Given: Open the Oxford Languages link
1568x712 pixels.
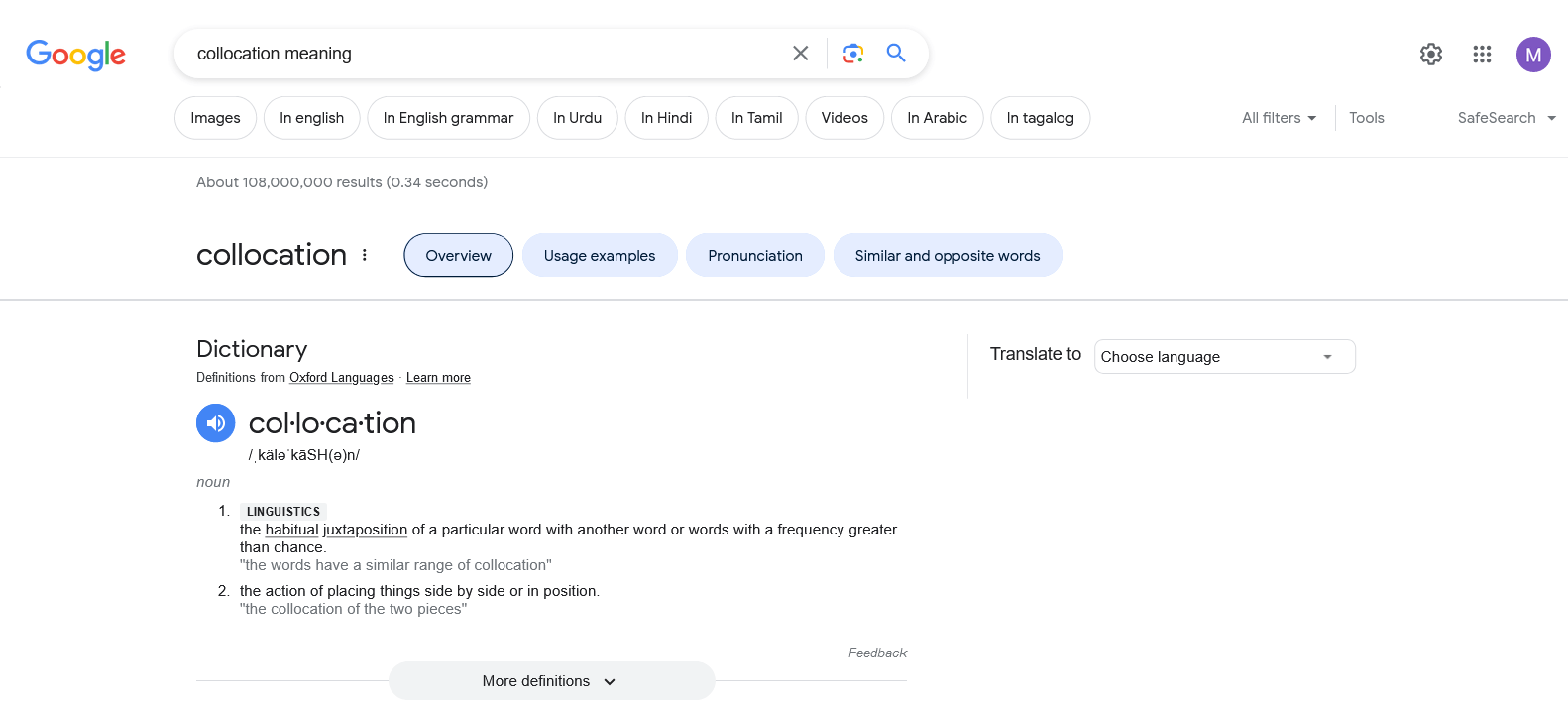Looking at the screenshot, I should (342, 378).
